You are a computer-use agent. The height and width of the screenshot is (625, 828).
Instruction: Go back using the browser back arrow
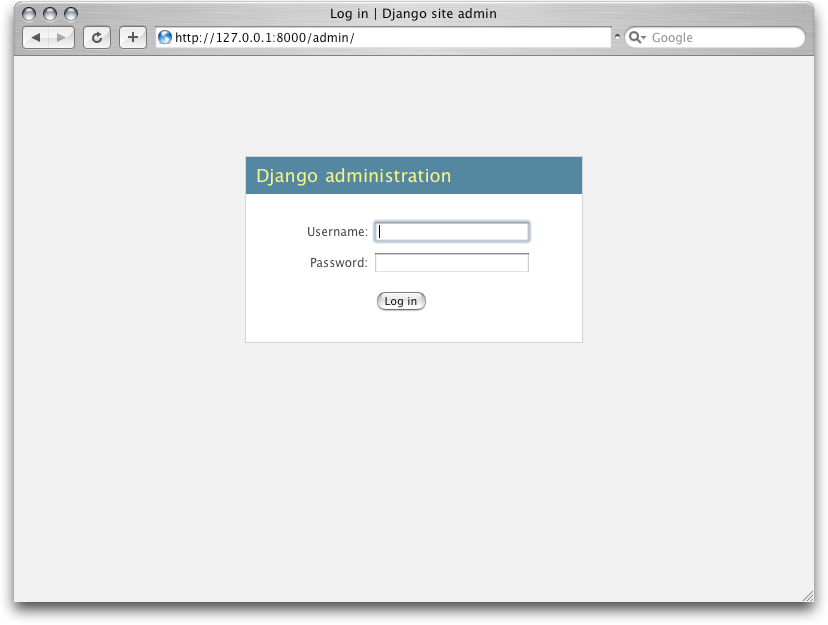(36, 37)
